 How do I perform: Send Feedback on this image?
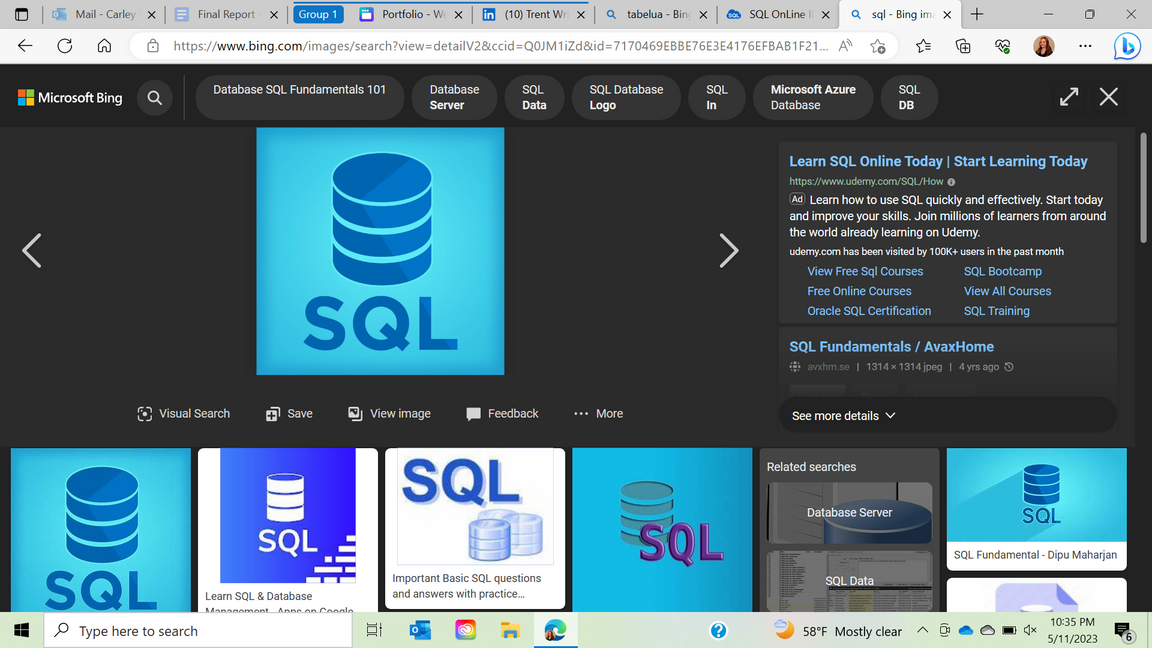coord(503,414)
